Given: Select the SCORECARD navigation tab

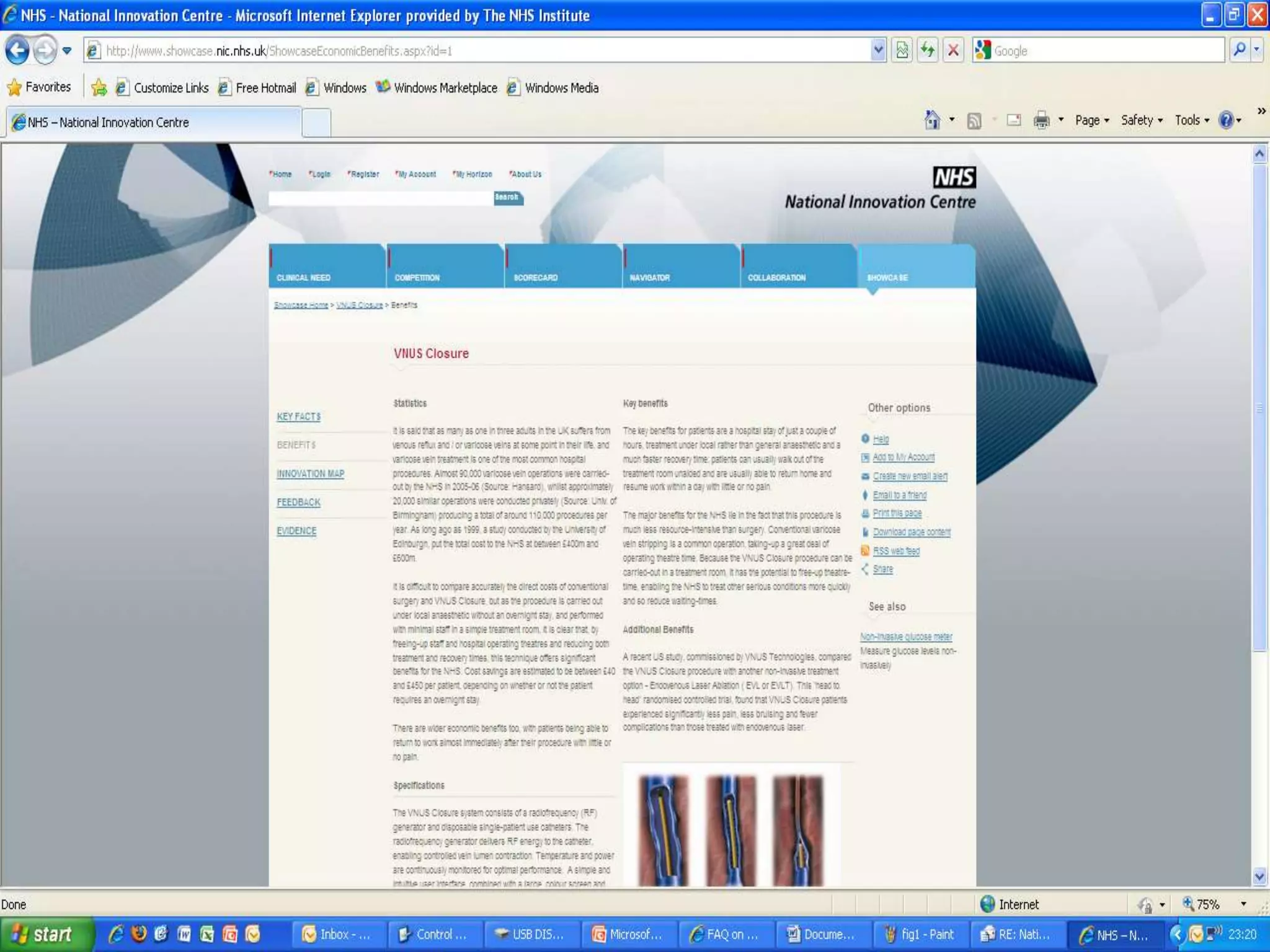Looking at the screenshot, I should 536,277.
